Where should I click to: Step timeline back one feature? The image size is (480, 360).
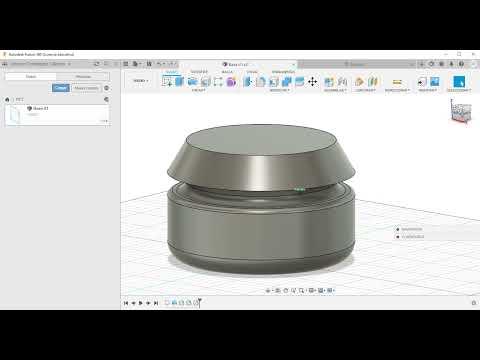tap(133, 303)
